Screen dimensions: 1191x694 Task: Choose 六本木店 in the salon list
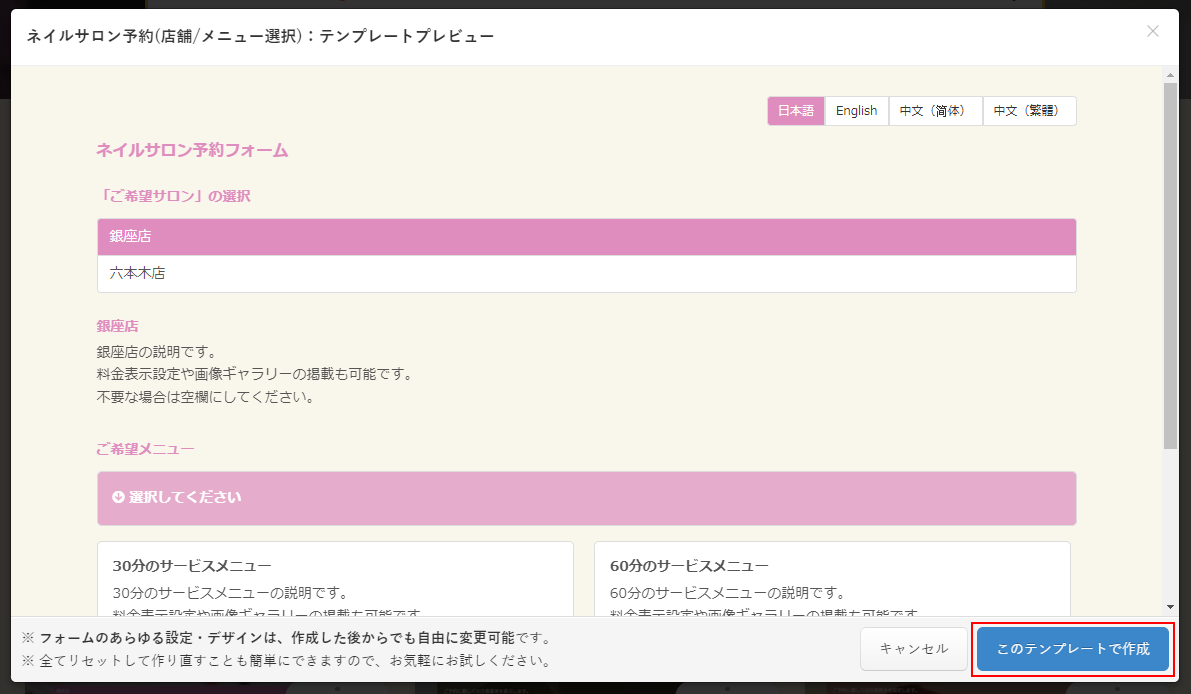[x=586, y=273]
